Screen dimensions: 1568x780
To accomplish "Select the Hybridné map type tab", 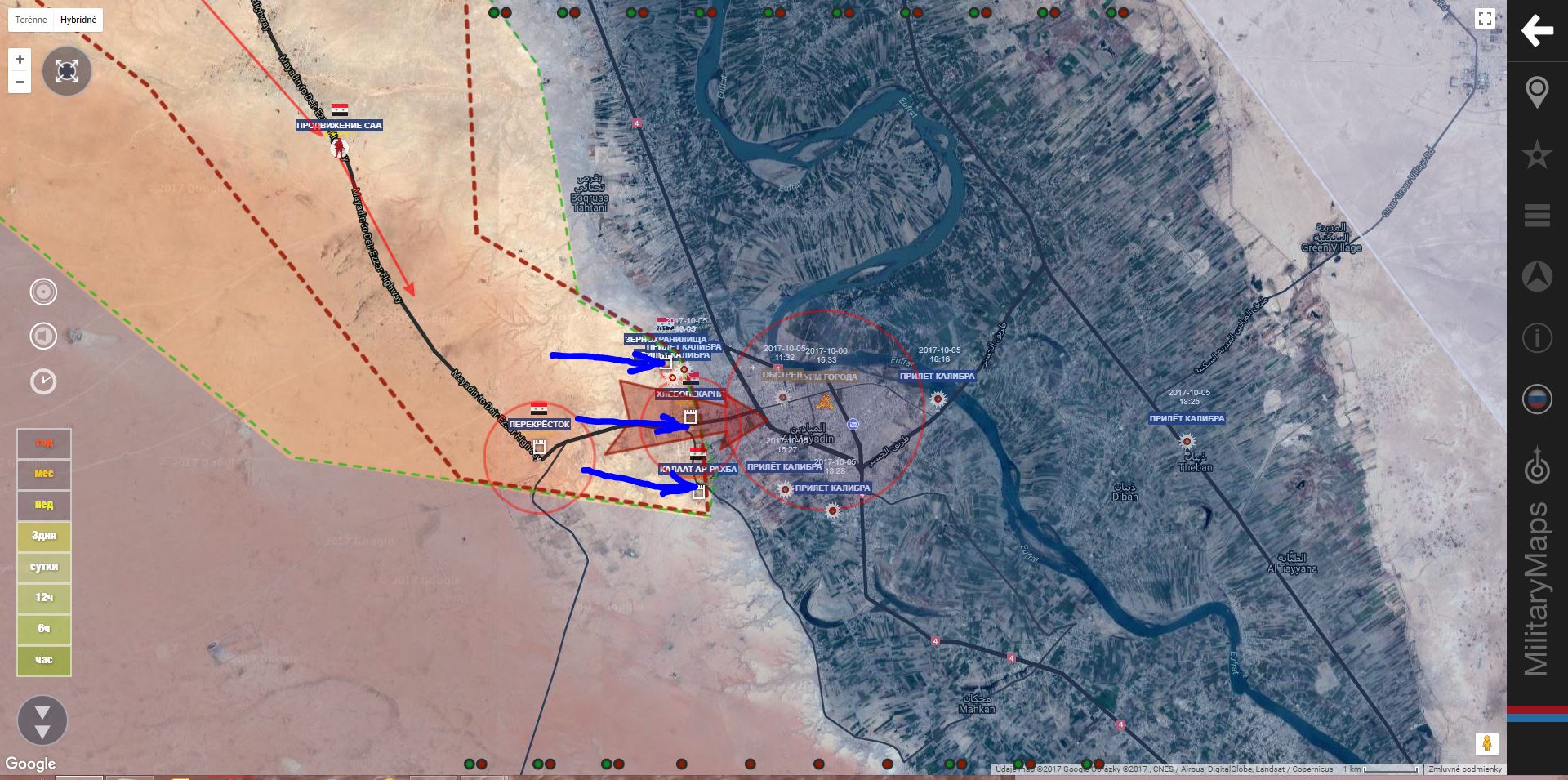I will (x=78, y=20).
